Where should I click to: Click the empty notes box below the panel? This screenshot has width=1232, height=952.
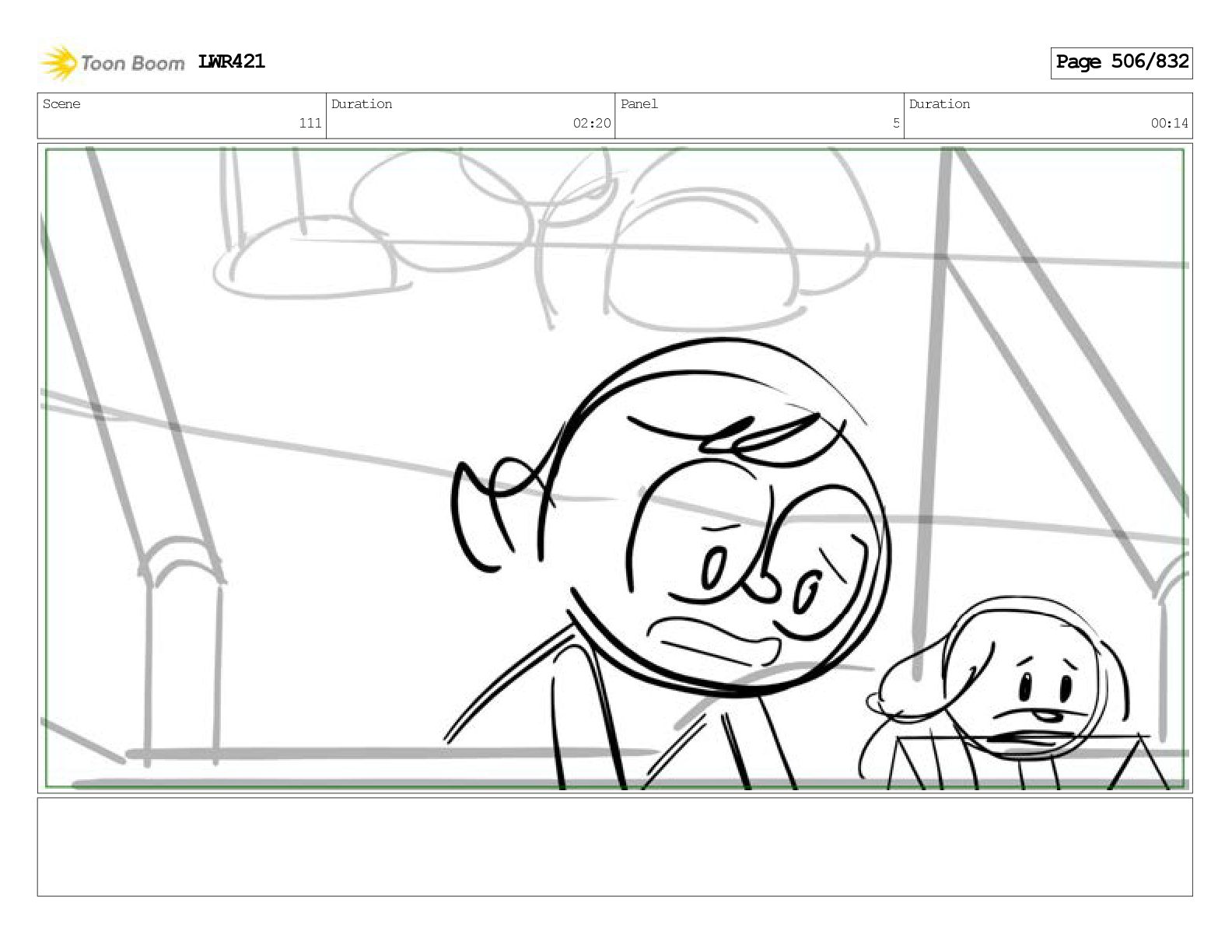pos(614,847)
